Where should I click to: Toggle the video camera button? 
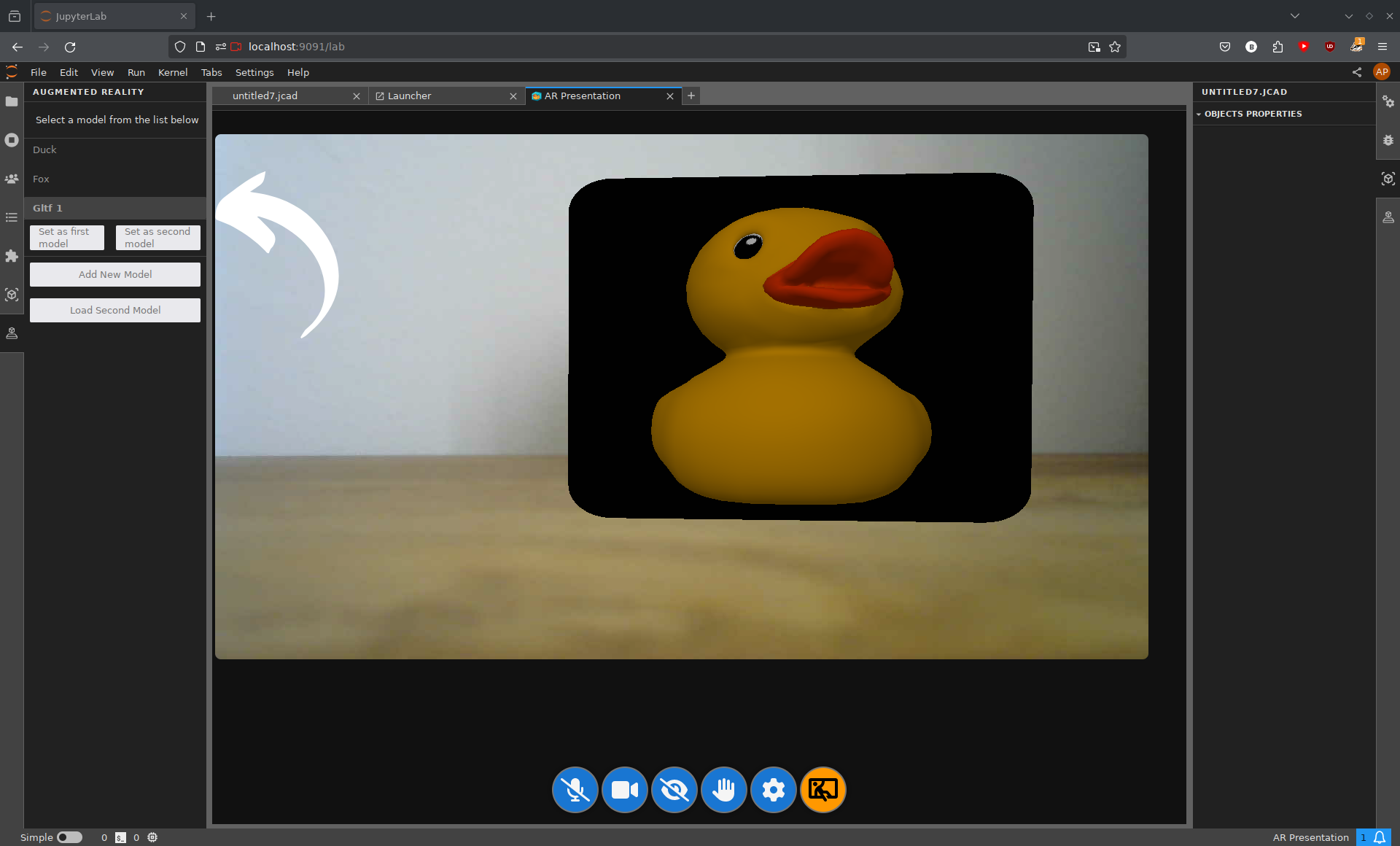(624, 790)
